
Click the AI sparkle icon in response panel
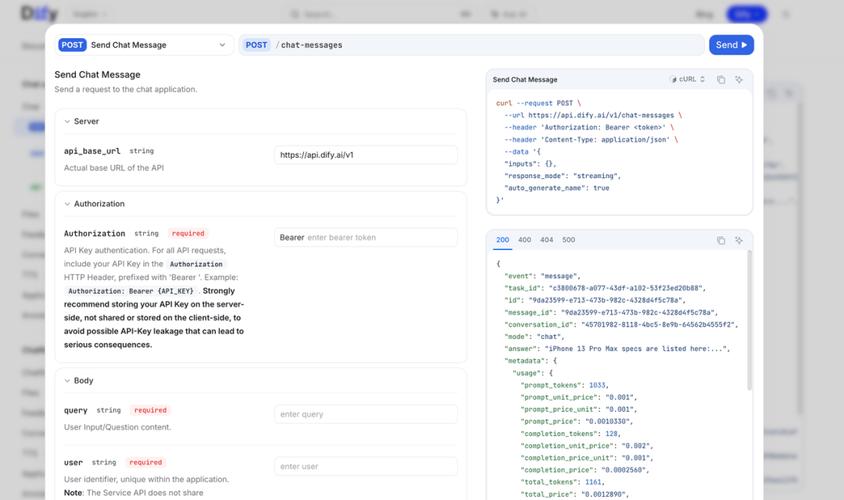[x=739, y=241]
